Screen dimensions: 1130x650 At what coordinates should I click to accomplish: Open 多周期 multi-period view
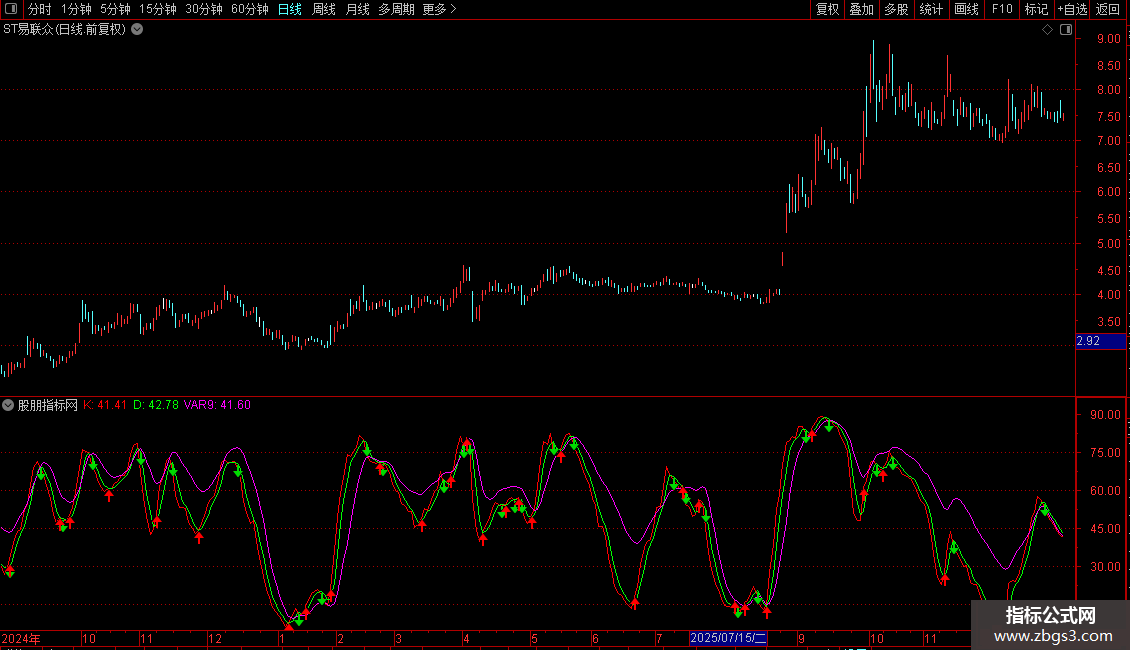coord(396,9)
